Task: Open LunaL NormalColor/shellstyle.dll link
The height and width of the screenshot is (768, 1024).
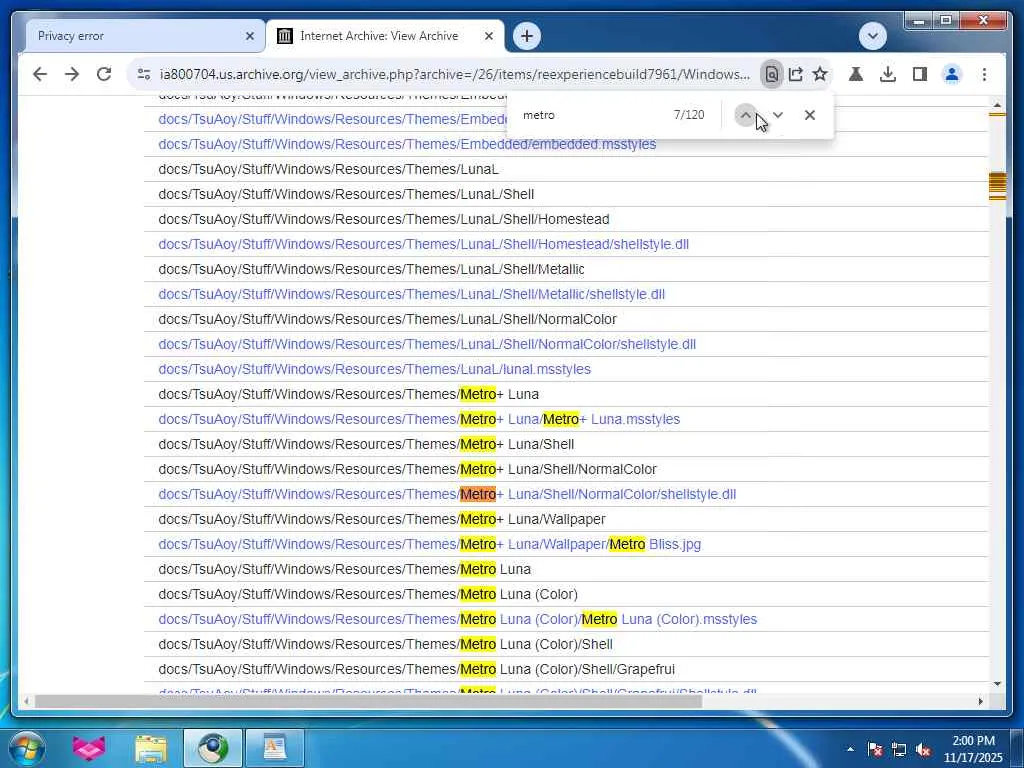Action: 427,344
